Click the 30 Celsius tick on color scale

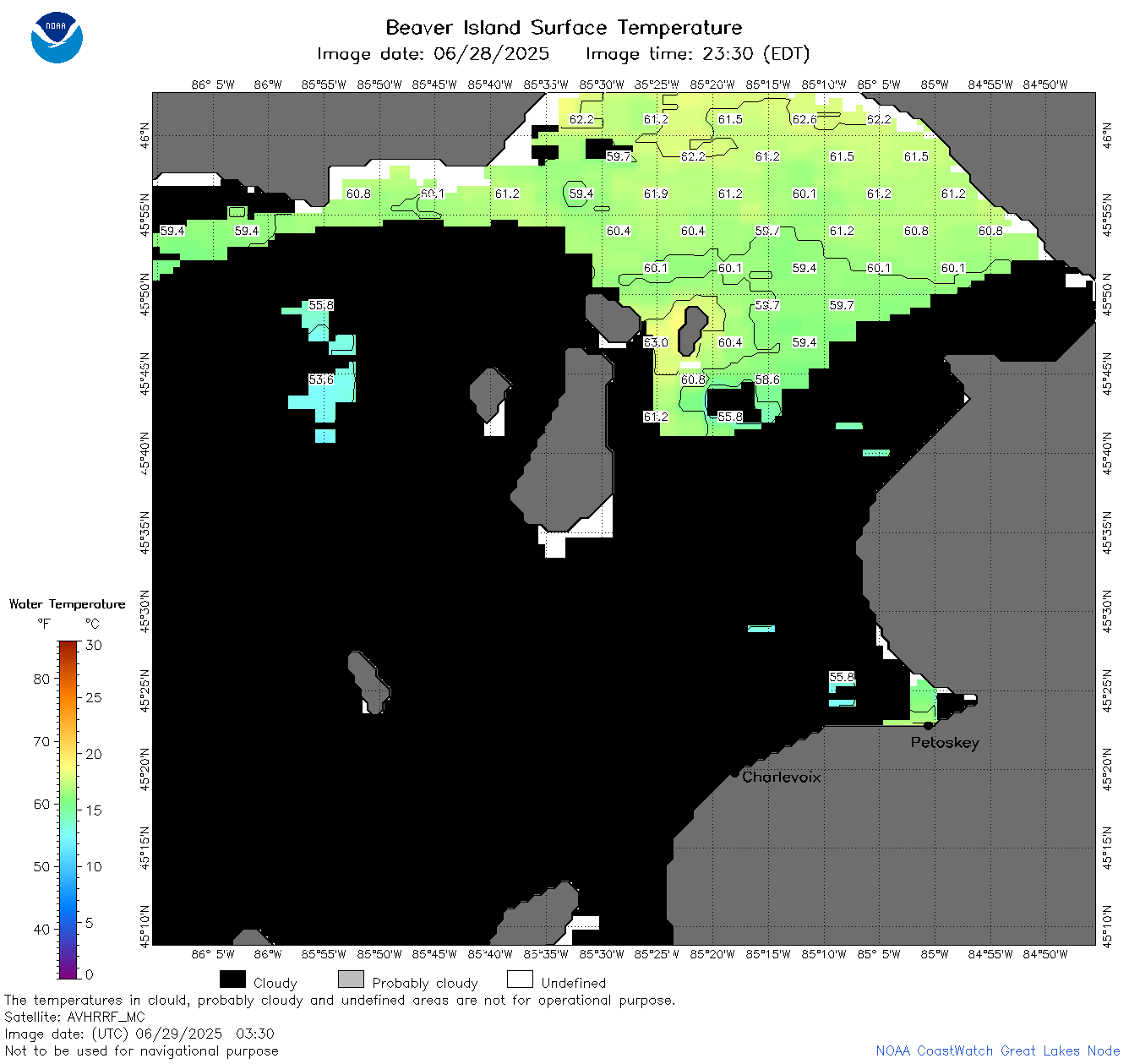(x=94, y=645)
